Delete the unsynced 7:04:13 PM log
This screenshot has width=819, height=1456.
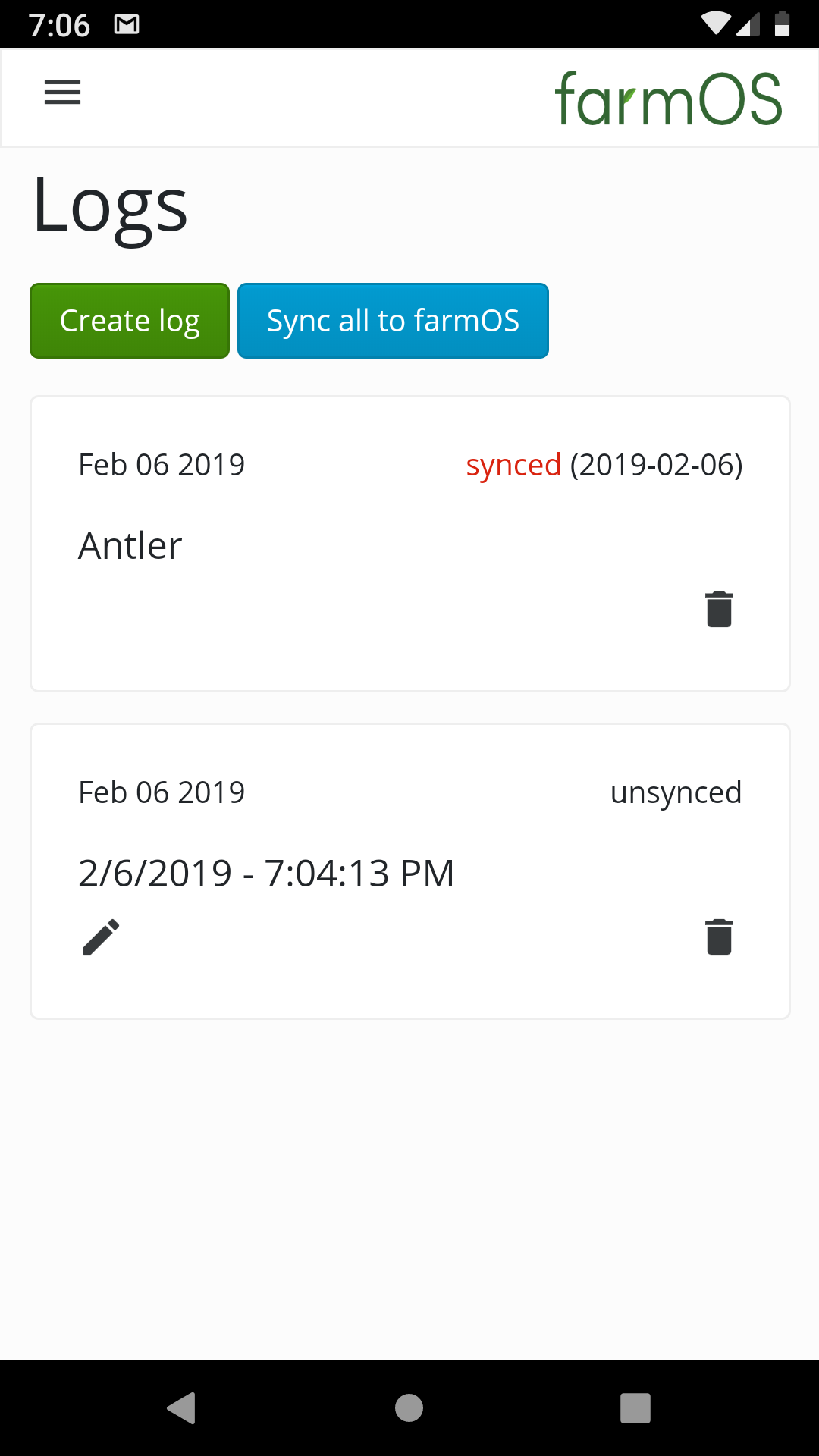point(719,937)
